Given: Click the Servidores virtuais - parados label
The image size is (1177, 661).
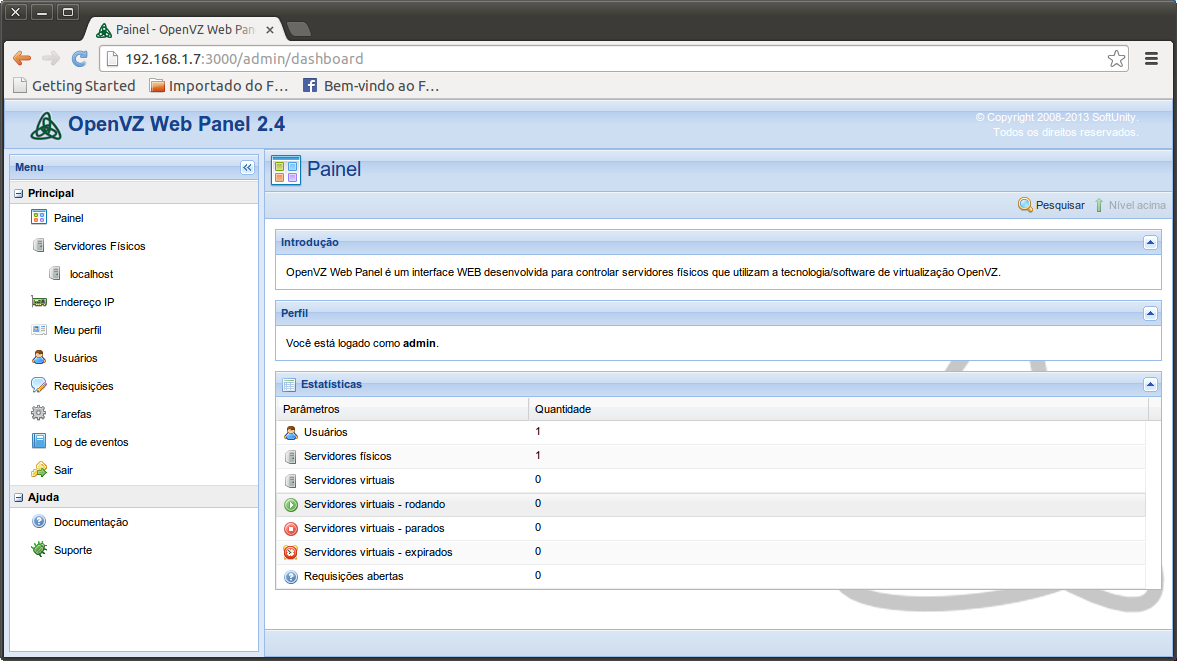Looking at the screenshot, I should point(374,528).
